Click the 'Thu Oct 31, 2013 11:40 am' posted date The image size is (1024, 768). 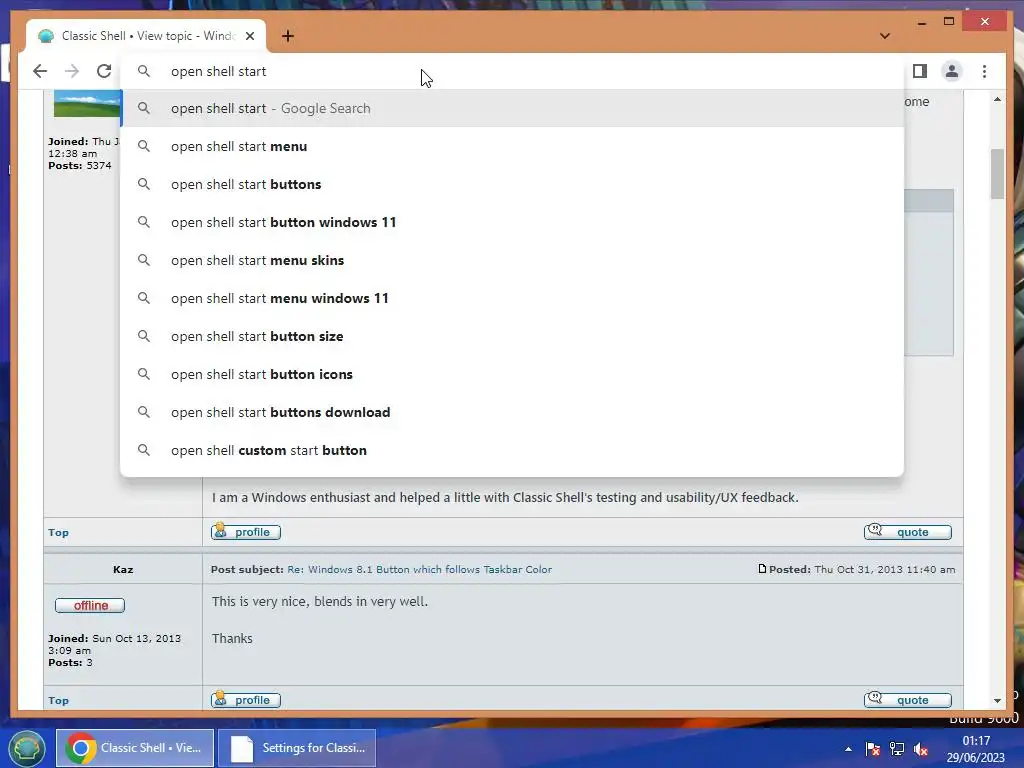pyautogui.click(x=884, y=569)
